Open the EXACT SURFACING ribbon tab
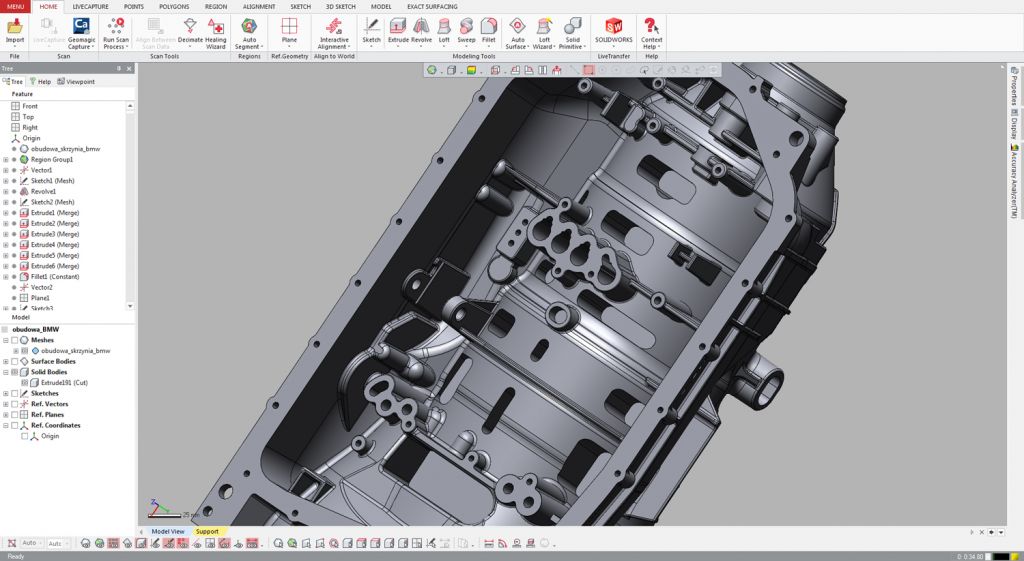 point(433,6)
